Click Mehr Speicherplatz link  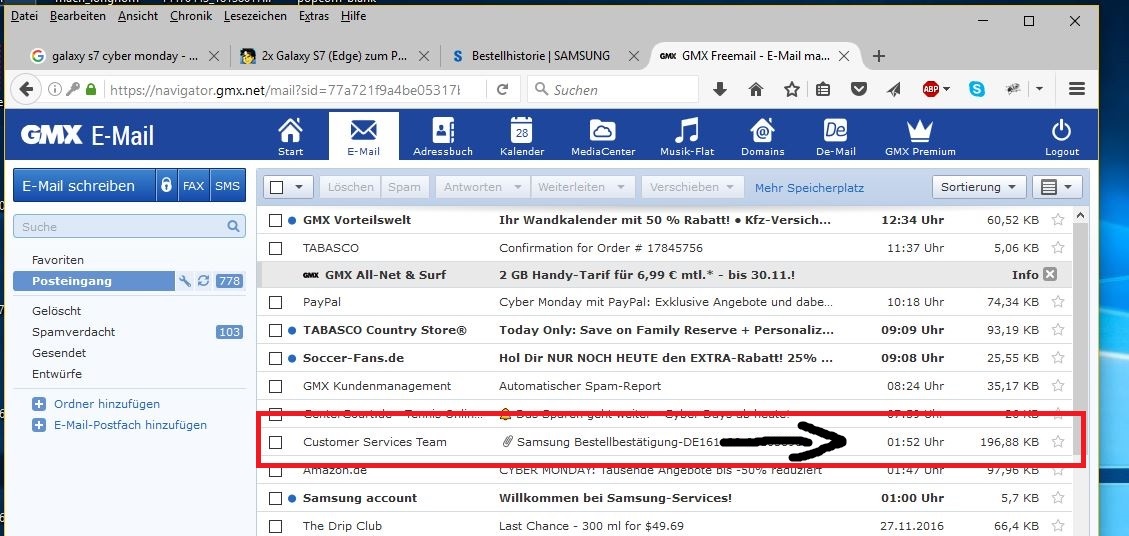tap(809, 187)
